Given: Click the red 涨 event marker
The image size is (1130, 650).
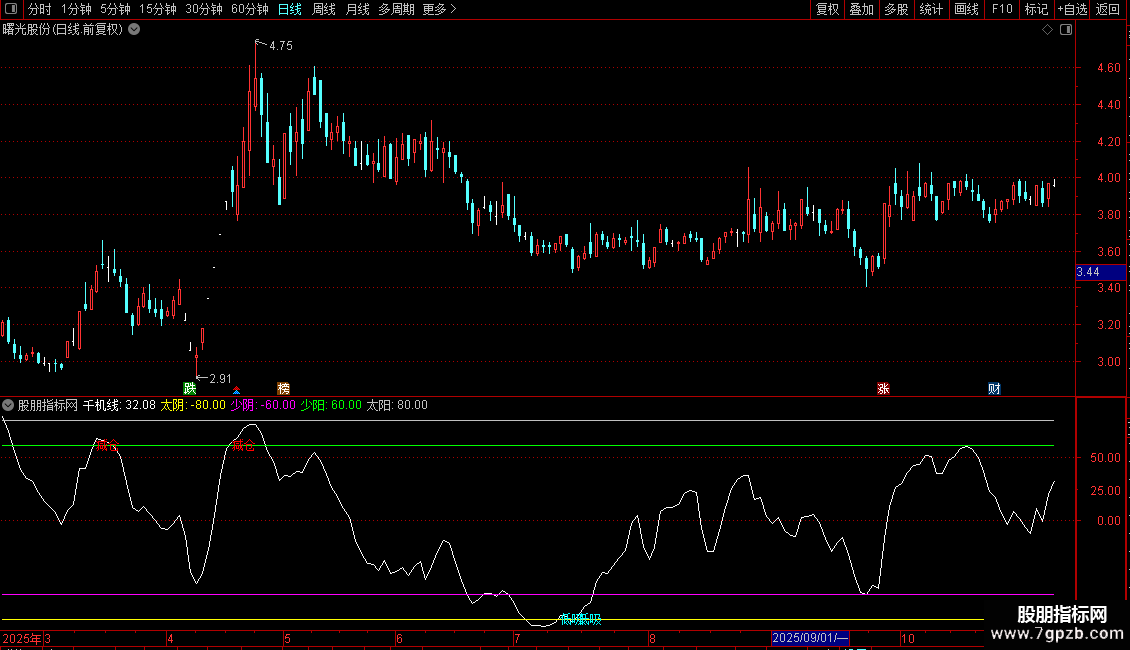Looking at the screenshot, I should [x=883, y=388].
